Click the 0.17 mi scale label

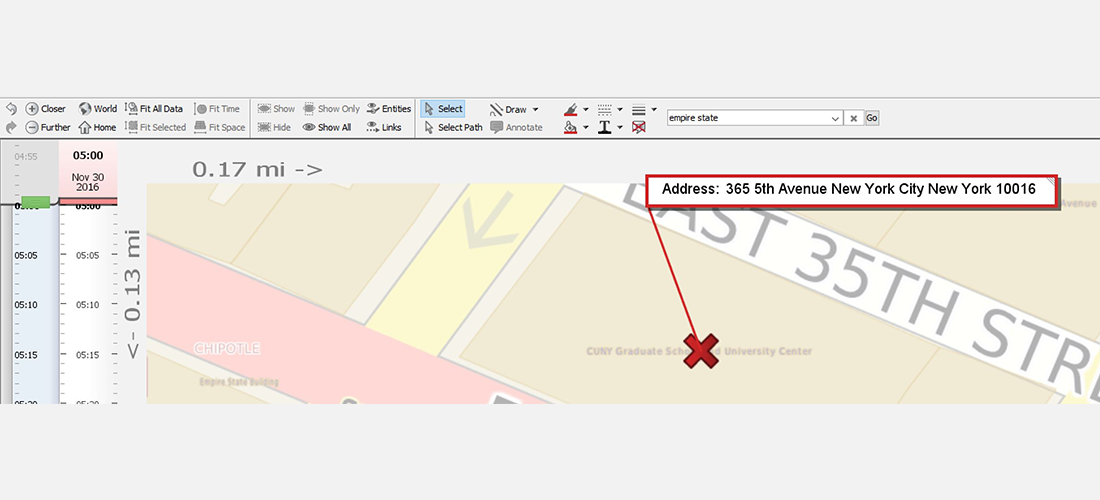point(257,169)
